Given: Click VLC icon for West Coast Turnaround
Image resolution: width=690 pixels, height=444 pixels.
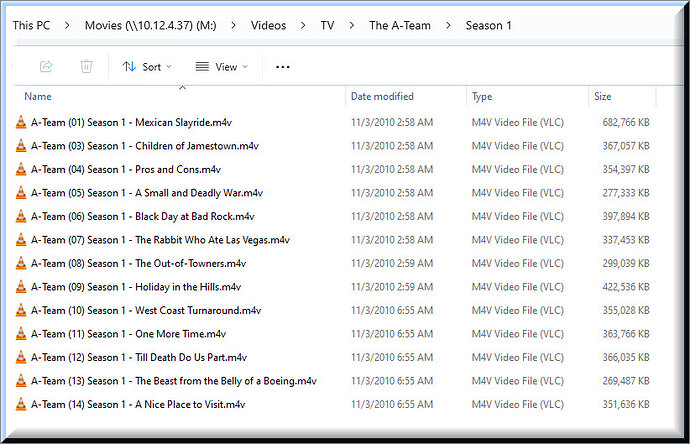Looking at the screenshot, I should click(x=21, y=310).
